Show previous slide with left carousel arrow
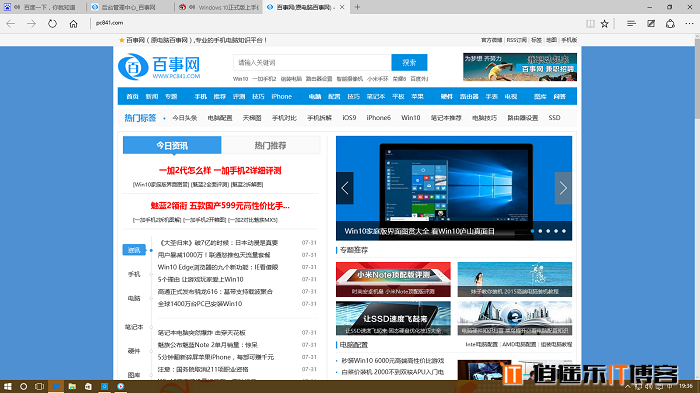 click(x=345, y=188)
